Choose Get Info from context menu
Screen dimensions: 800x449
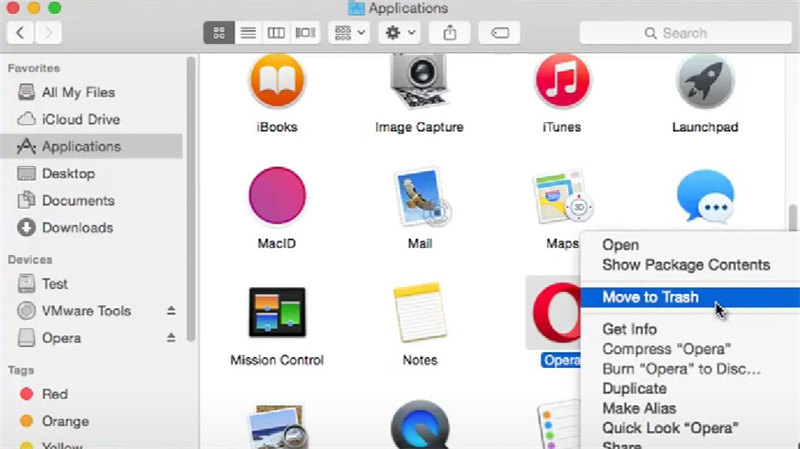[x=690, y=329]
